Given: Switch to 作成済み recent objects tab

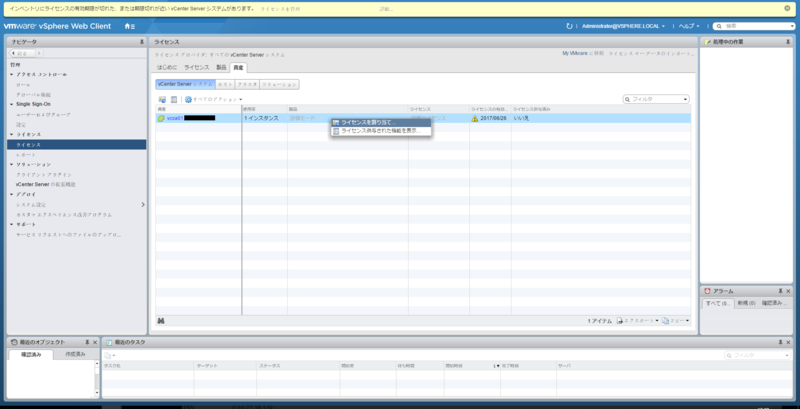Looking at the screenshot, I should tap(76, 354).
